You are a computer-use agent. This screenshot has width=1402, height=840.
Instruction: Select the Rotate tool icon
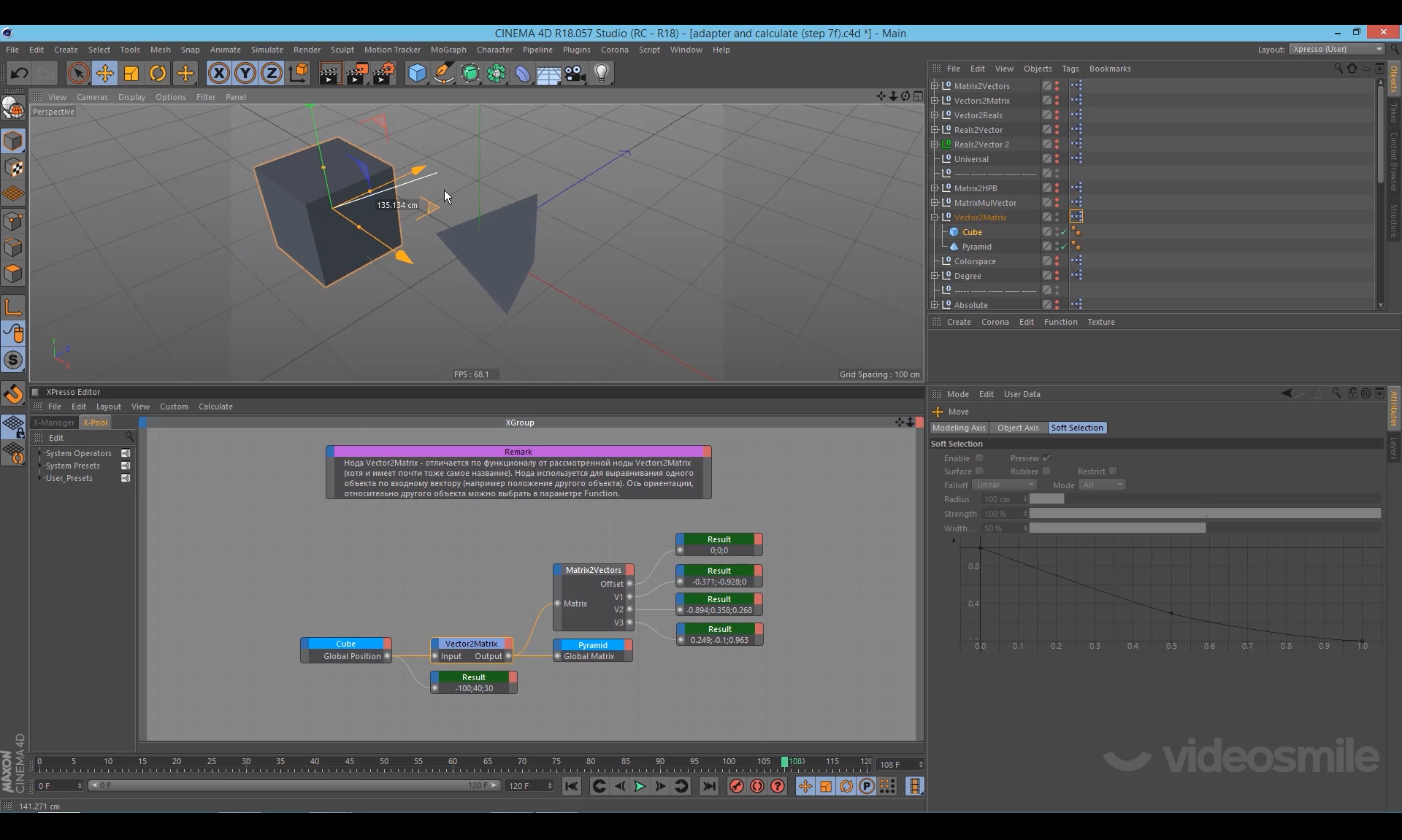tap(158, 73)
